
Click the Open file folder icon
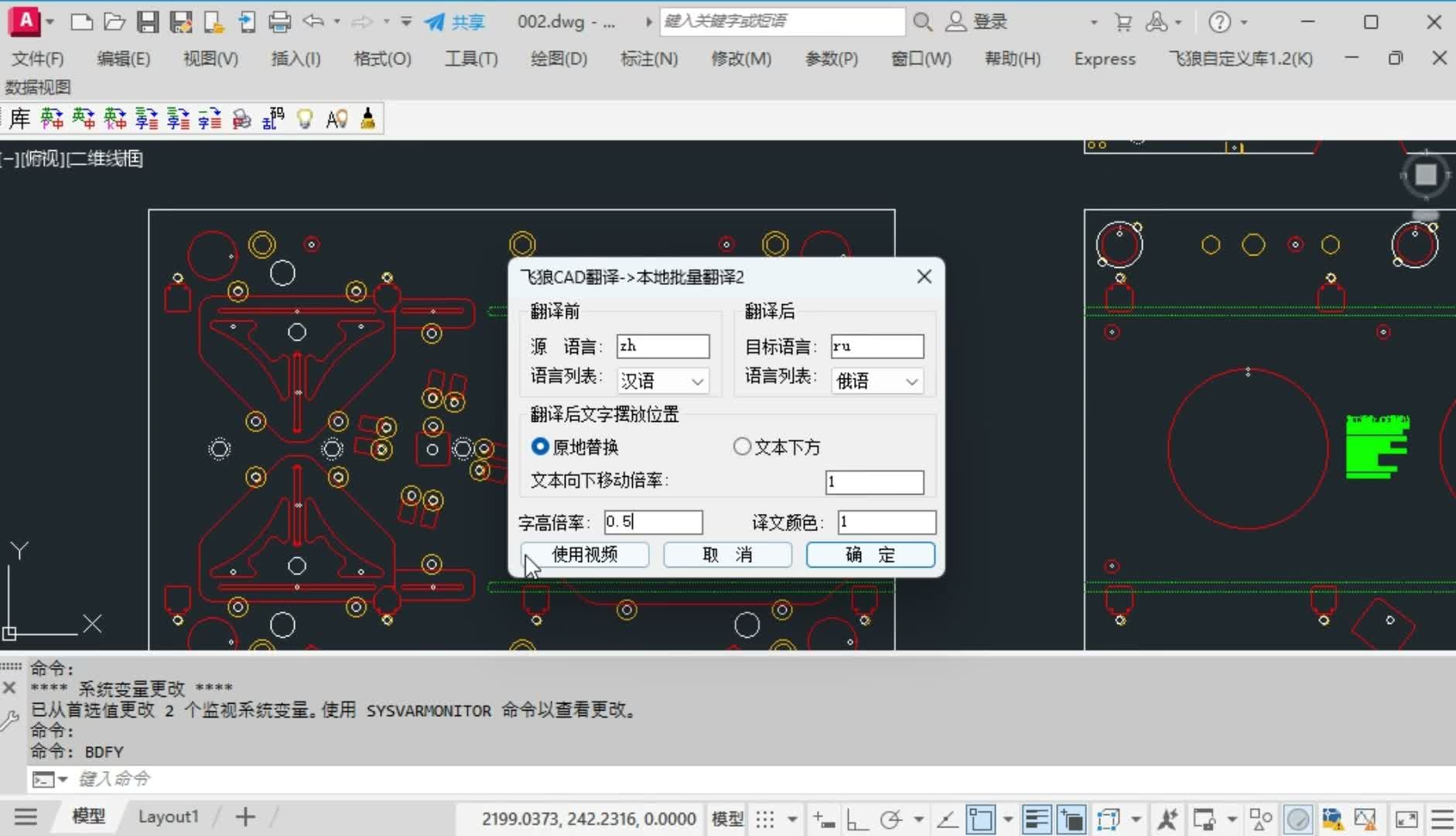(x=114, y=22)
